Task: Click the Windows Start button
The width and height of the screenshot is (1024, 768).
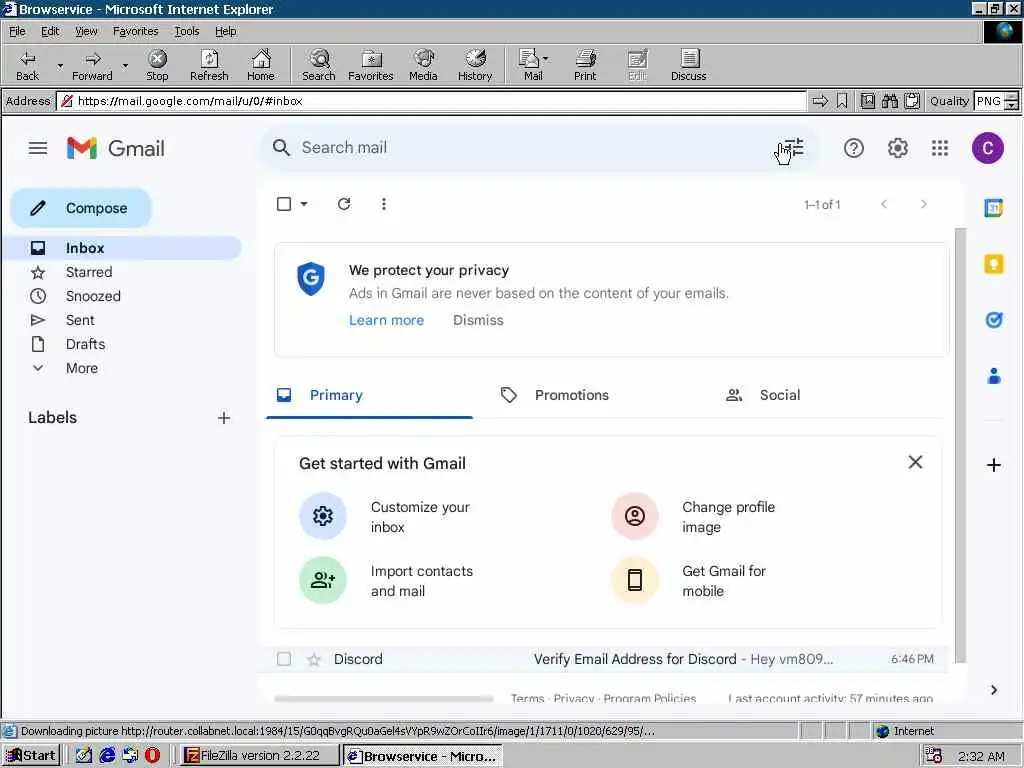Action: (x=31, y=756)
